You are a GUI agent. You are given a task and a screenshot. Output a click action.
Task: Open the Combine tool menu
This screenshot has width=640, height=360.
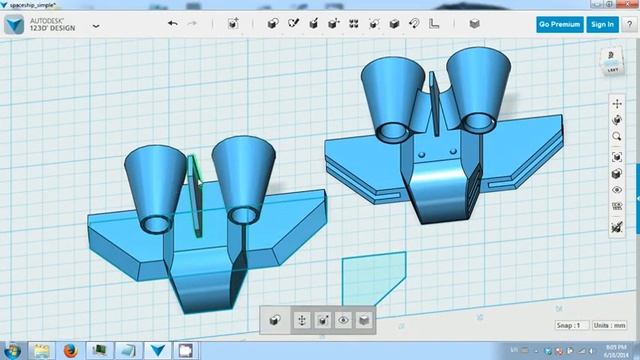pos(394,24)
